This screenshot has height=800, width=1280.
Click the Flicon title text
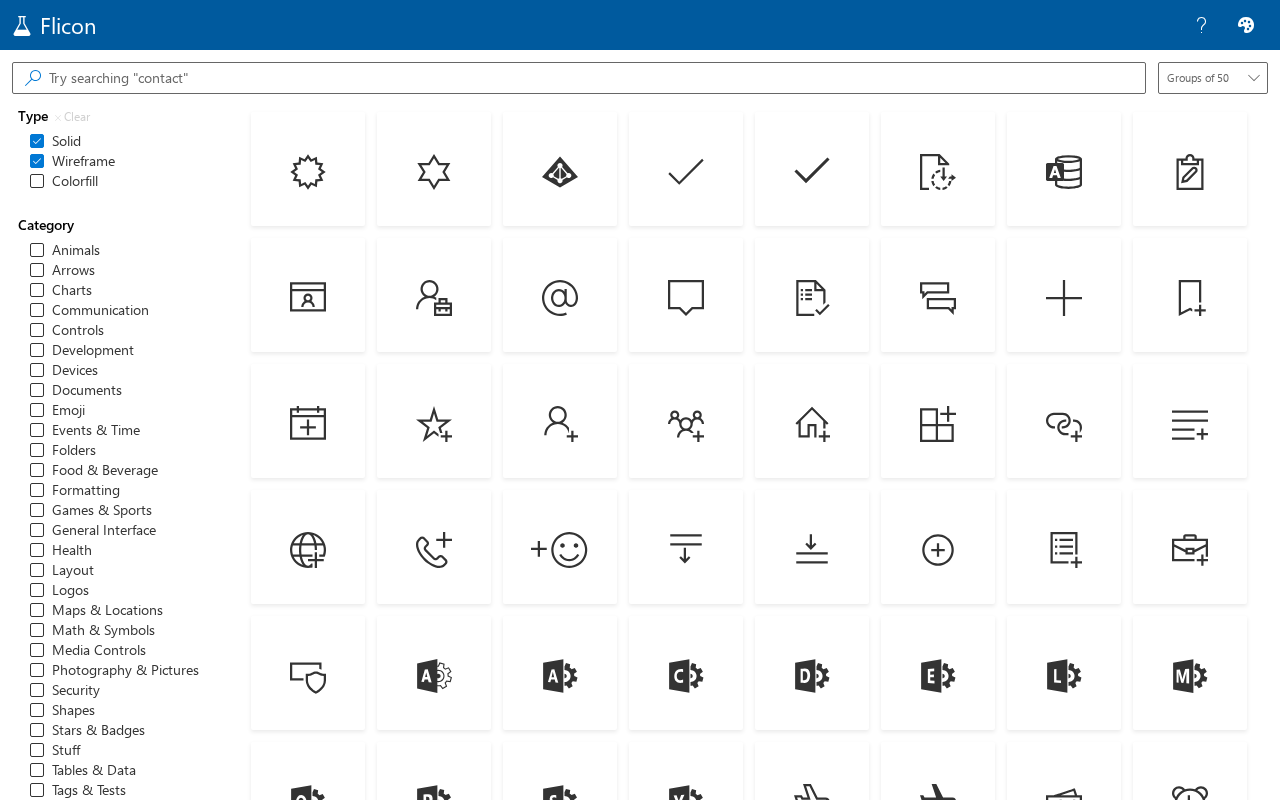[x=68, y=26]
